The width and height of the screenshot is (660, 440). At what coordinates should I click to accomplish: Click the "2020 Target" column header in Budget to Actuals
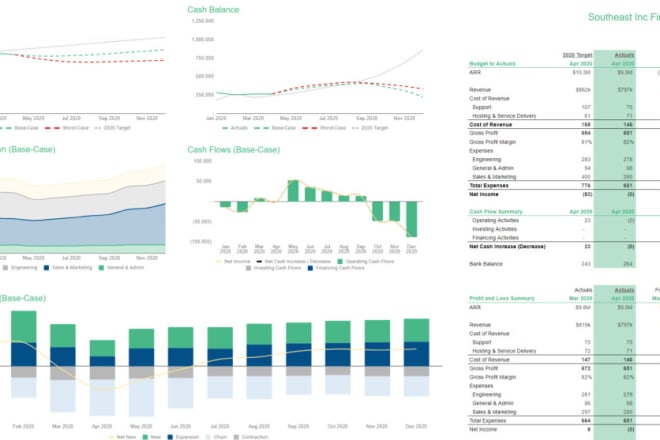tap(577, 55)
